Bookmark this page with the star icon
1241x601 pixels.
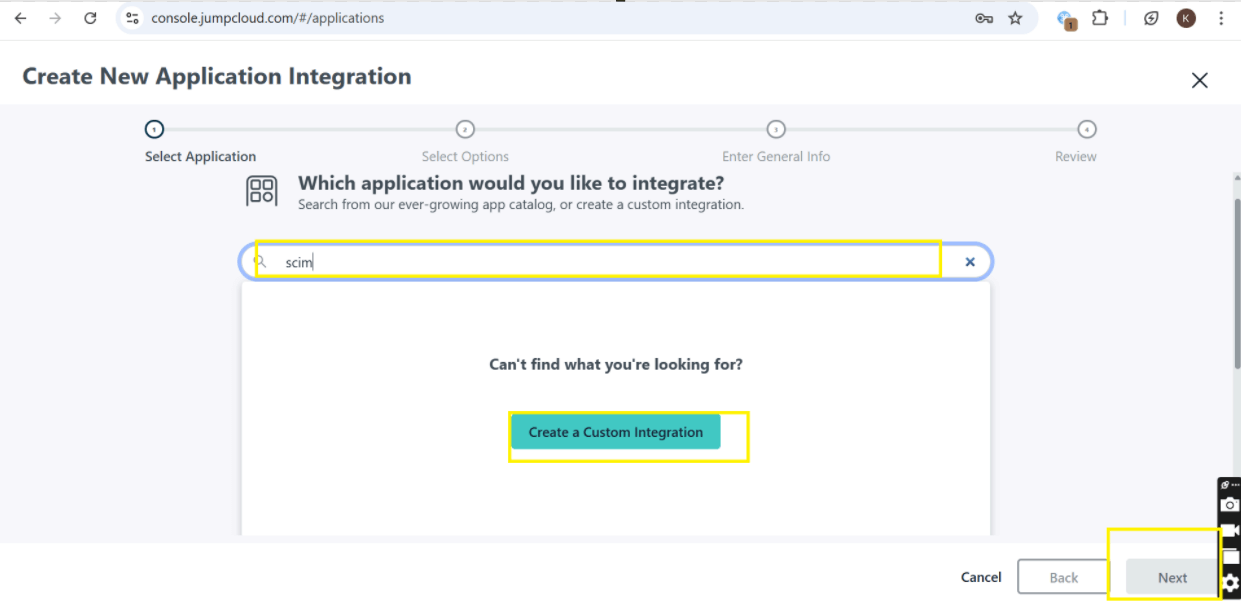pos(1013,17)
